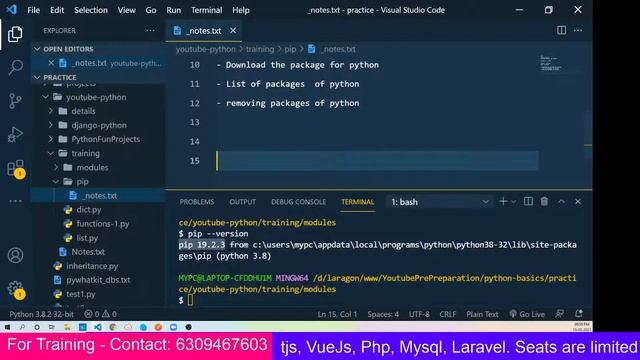
Task: Split the editor to the right
Action: (x=561, y=30)
